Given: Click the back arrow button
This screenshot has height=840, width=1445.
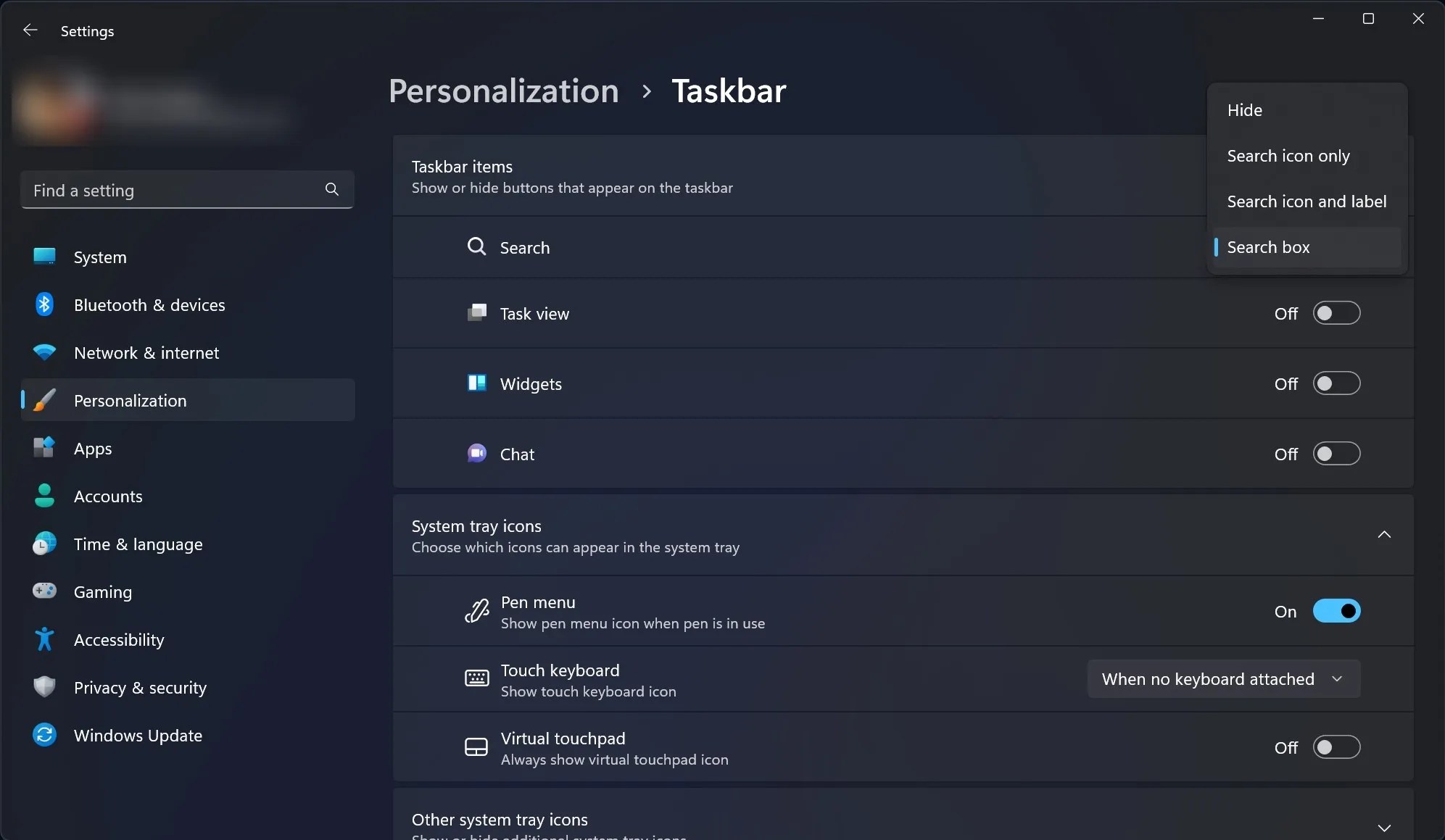Looking at the screenshot, I should tap(30, 30).
